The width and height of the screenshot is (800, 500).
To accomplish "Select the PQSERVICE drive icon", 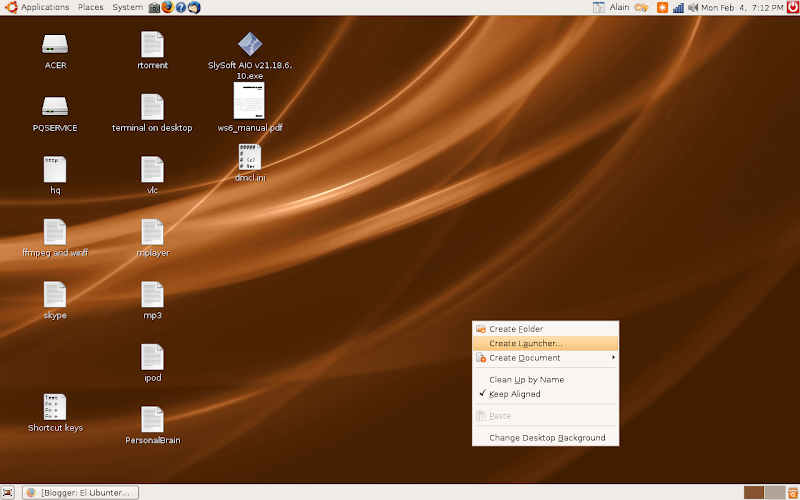I will pyautogui.click(x=55, y=107).
